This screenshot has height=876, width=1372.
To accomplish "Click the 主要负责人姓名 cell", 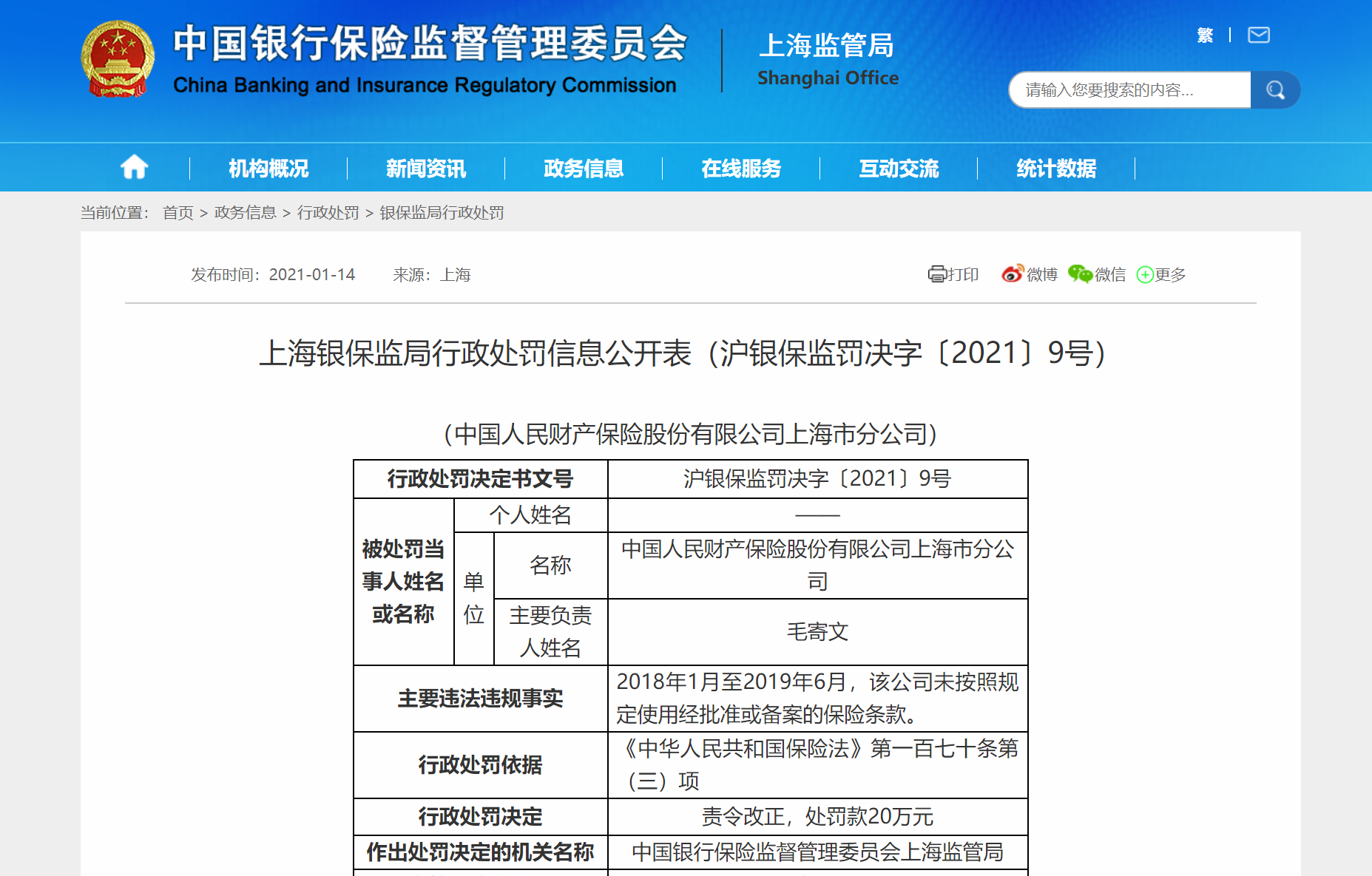I will tap(550, 632).
